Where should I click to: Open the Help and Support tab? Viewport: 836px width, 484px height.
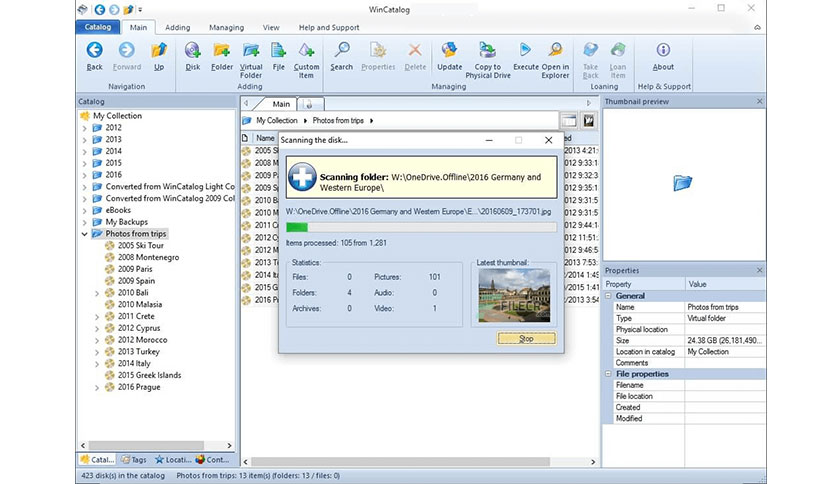(x=329, y=27)
